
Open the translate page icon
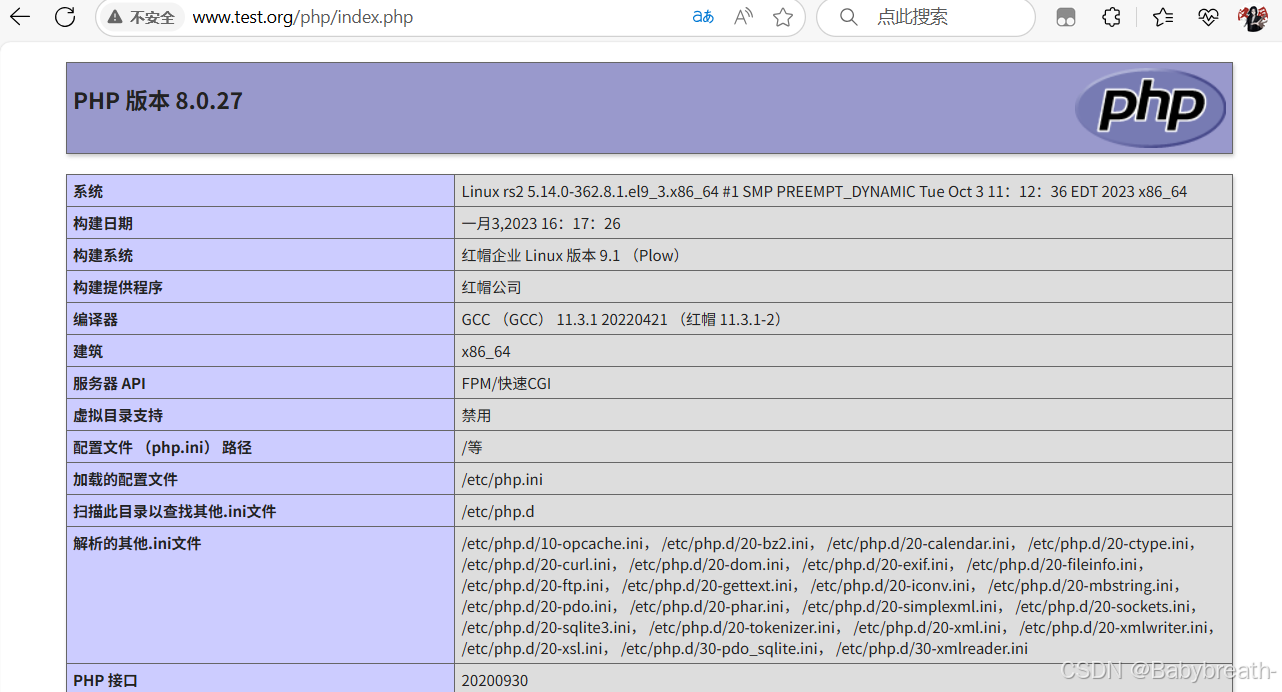click(x=703, y=17)
